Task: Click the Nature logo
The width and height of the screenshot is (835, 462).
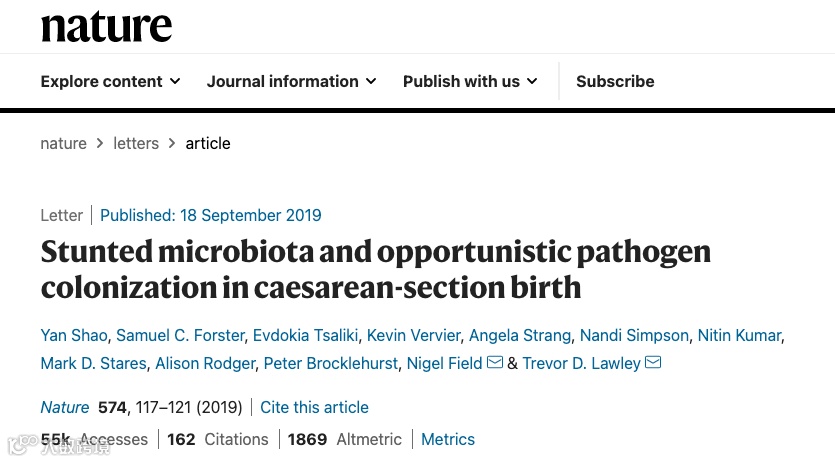Action: tap(106, 27)
